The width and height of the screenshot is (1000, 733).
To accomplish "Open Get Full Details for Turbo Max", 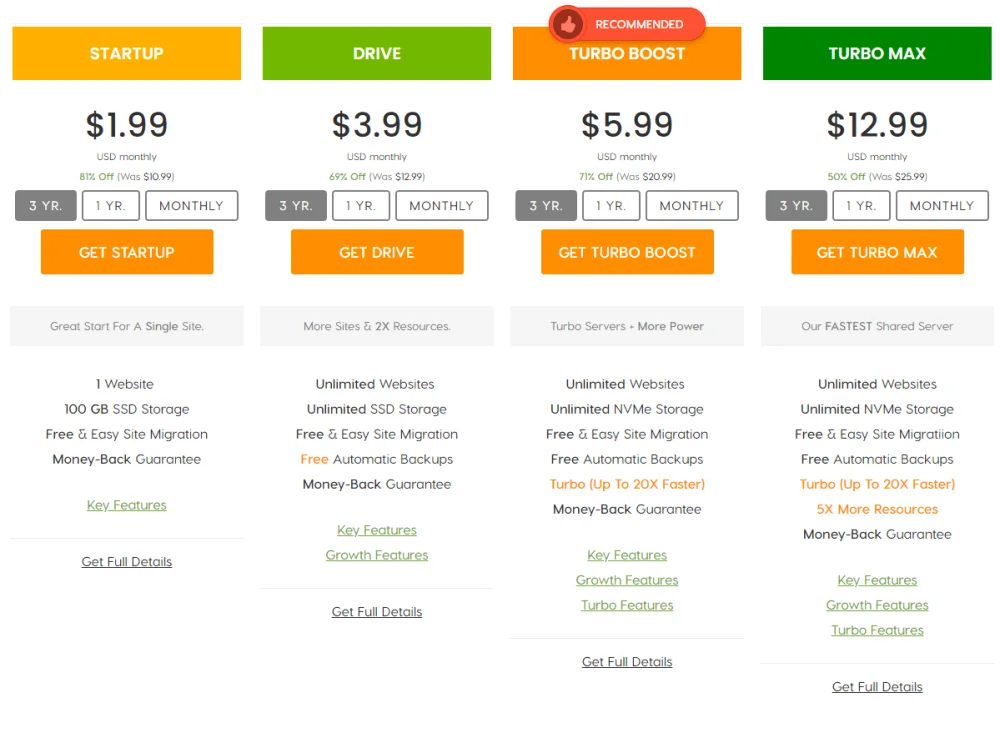I will [877, 687].
